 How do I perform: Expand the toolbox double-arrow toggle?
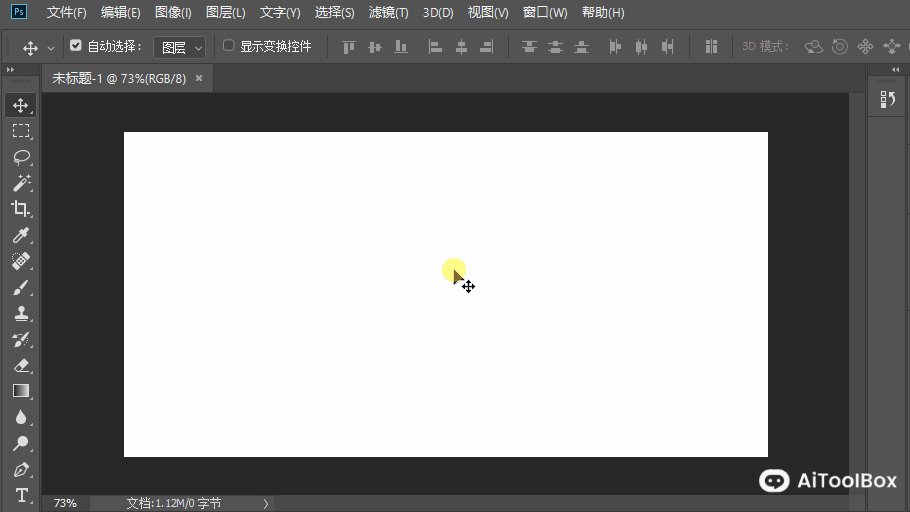pos(10,70)
